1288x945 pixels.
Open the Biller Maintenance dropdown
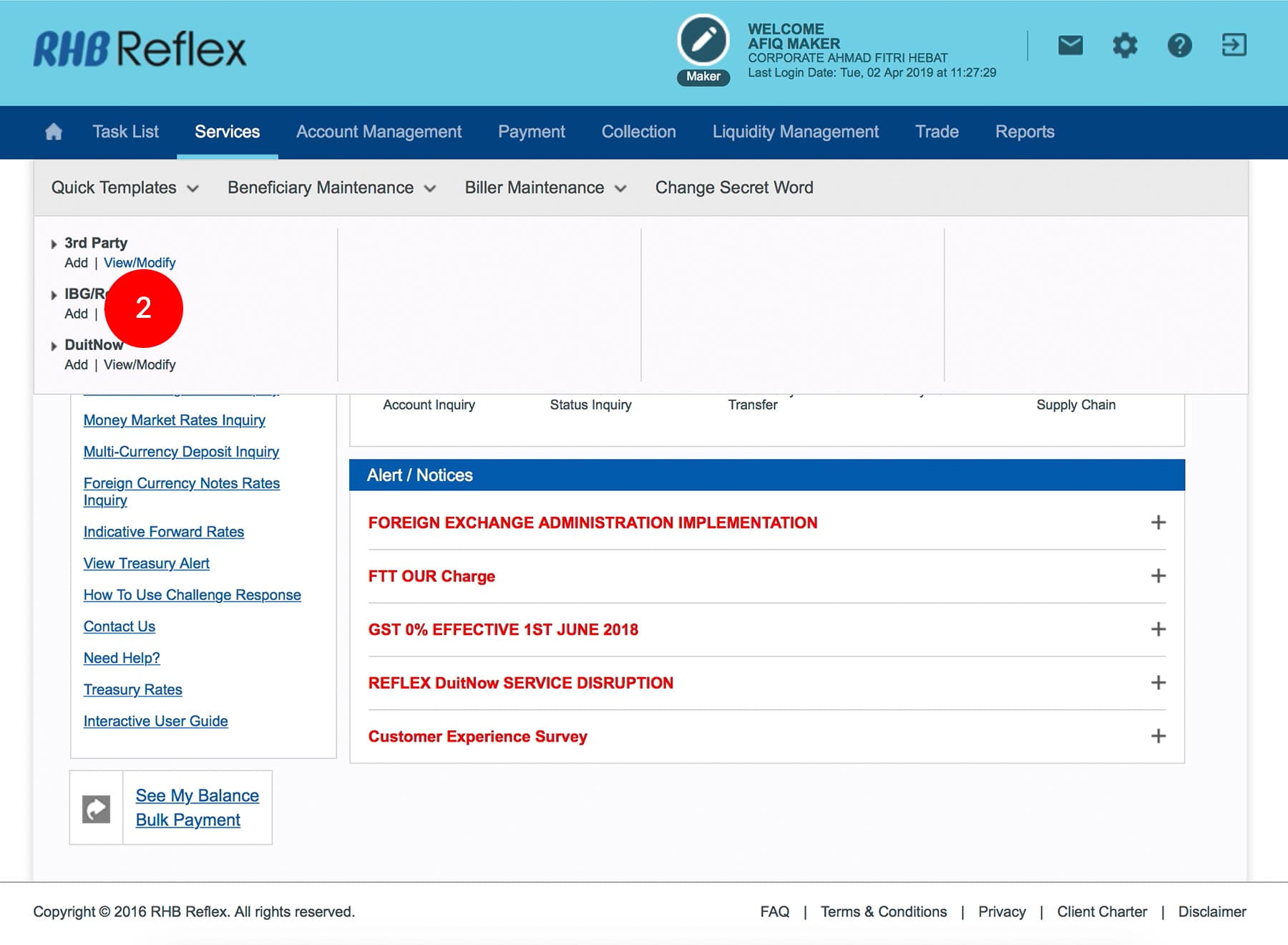545,188
